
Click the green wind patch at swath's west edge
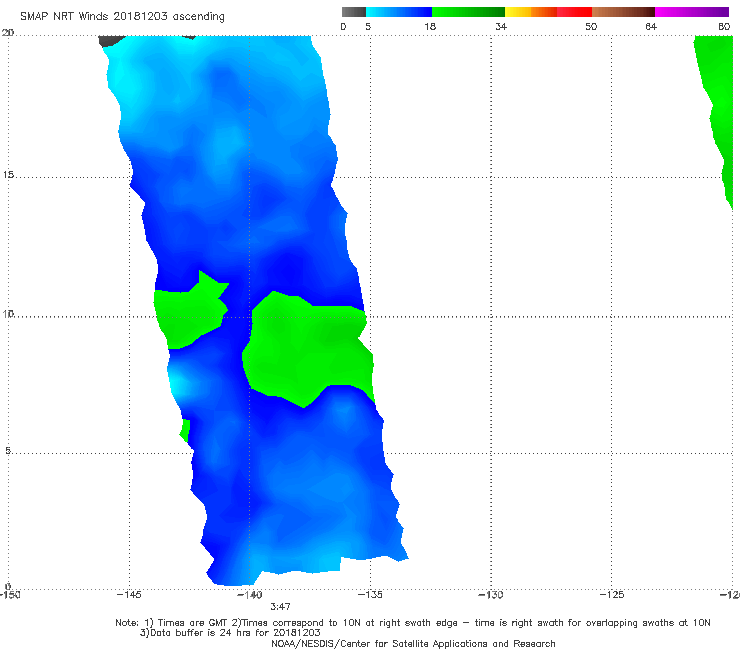coord(191,314)
